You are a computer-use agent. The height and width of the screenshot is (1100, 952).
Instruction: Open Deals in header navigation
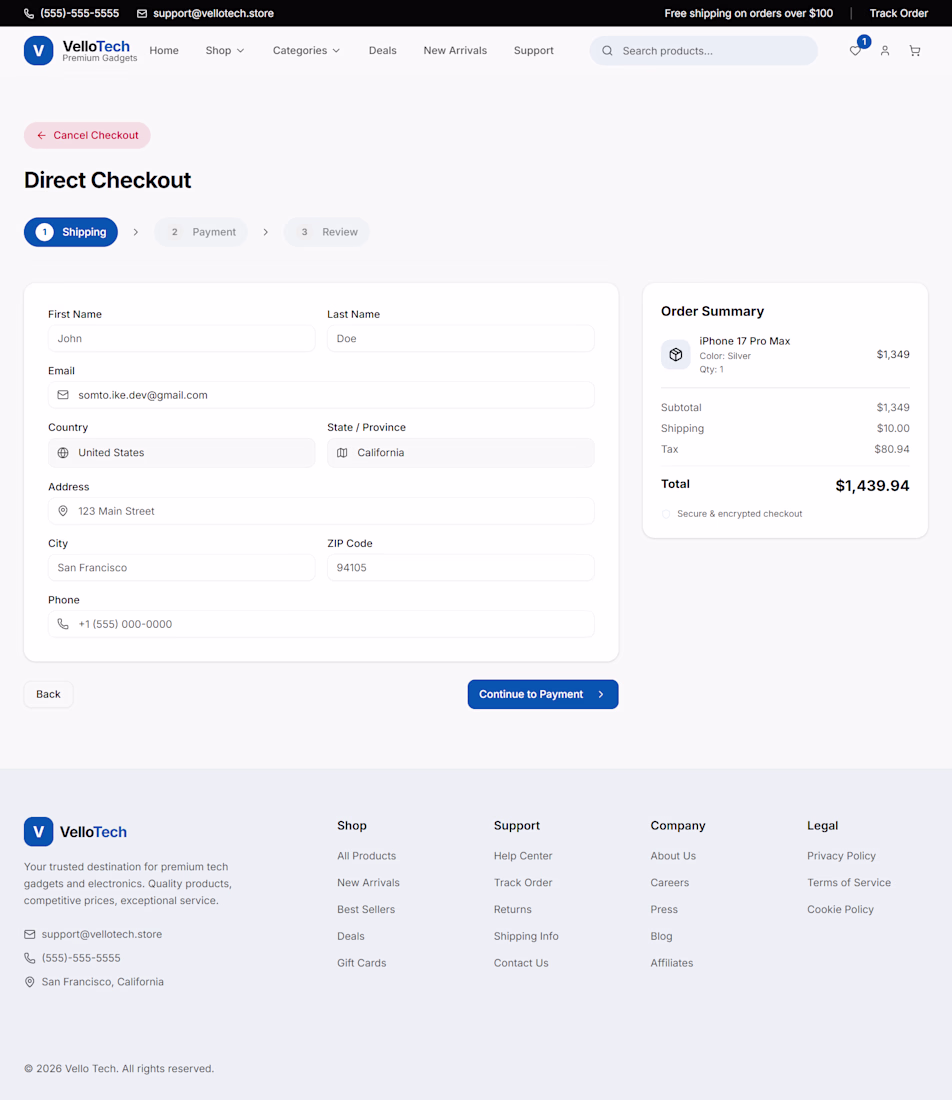pyautogui.click(x=382, y=51)
